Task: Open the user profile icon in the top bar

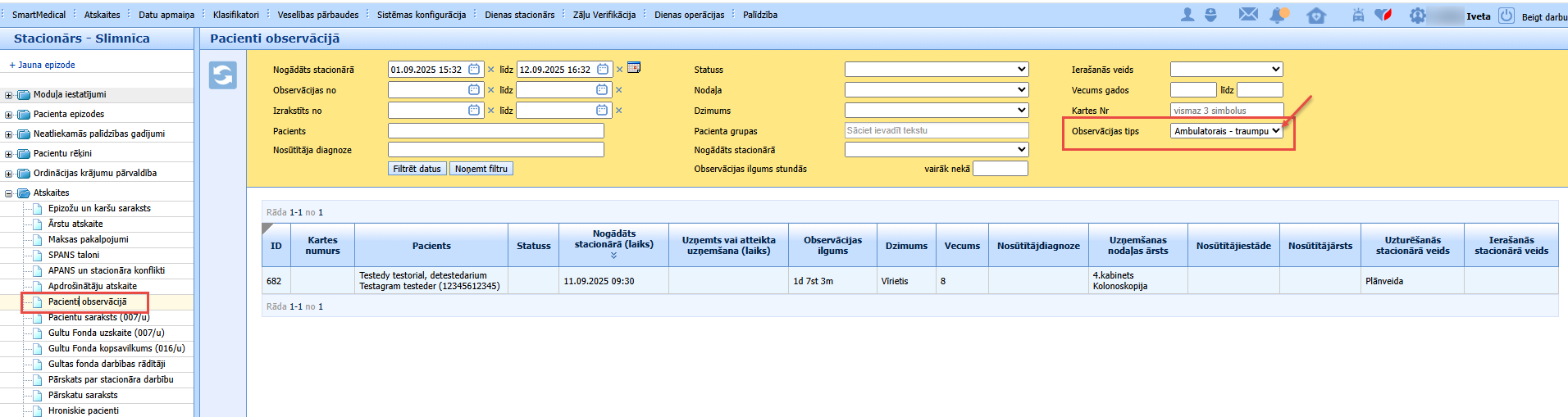Action: [x=1187, y=15]
